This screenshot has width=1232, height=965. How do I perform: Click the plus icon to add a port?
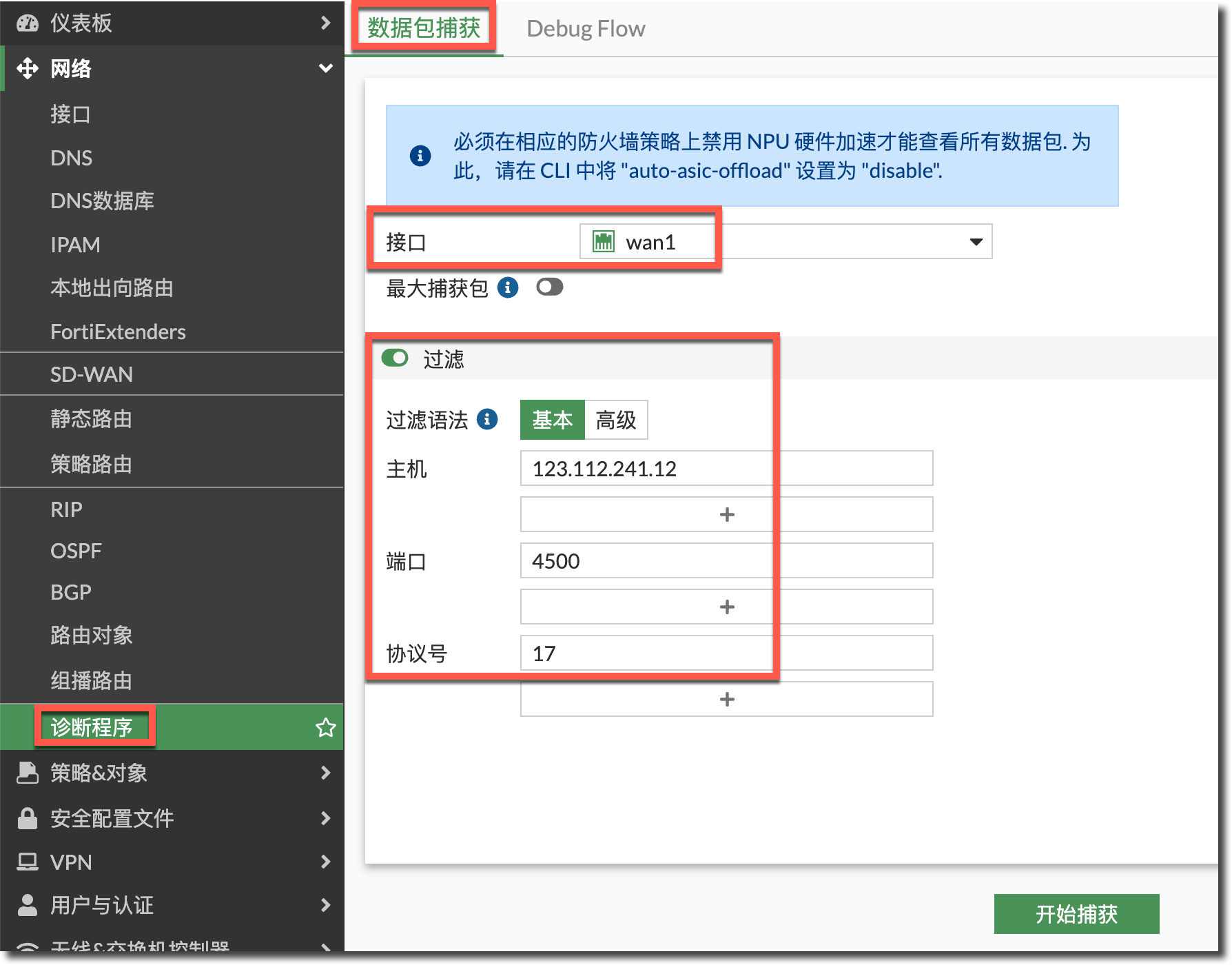pyautogui.click(x=726, y=607)
